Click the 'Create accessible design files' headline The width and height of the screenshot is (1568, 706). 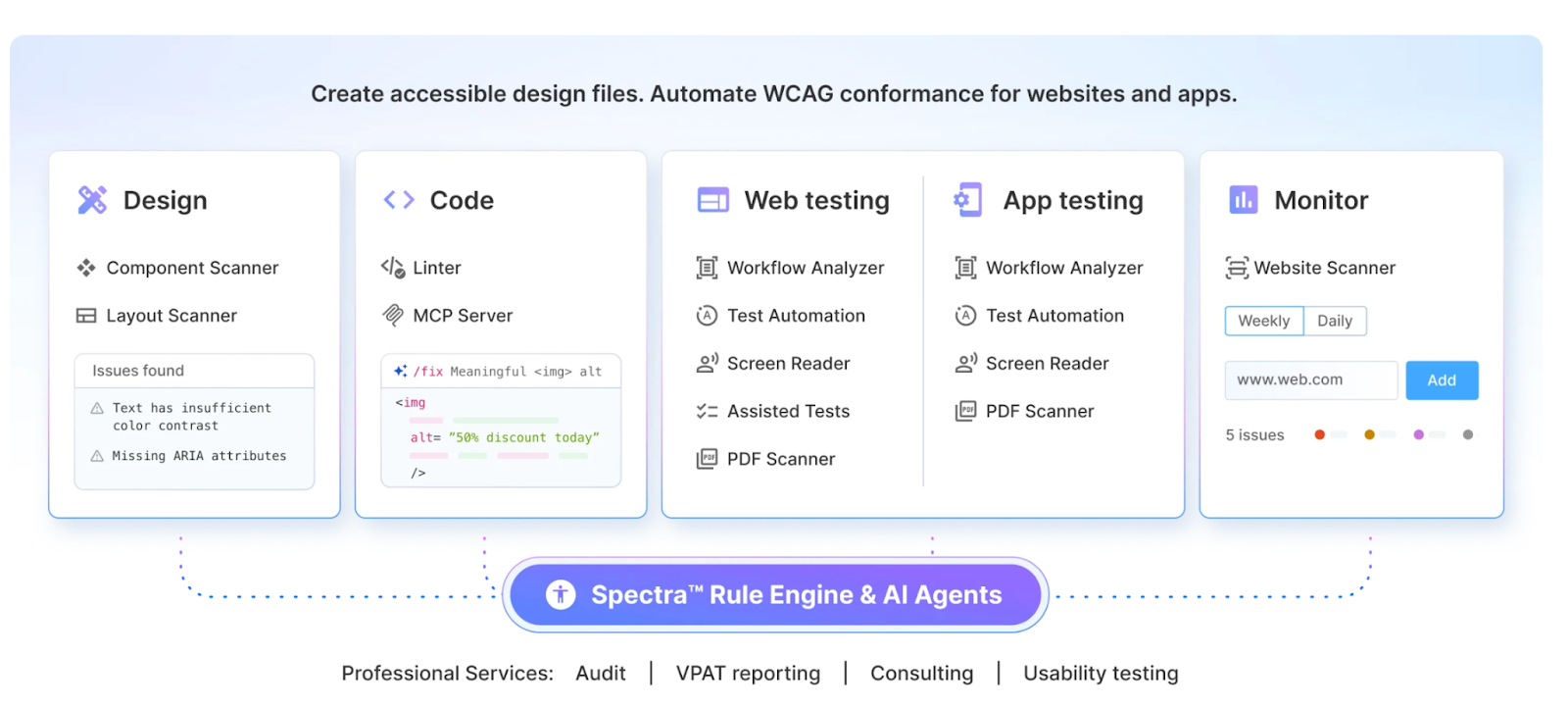(x=774, y=94)
